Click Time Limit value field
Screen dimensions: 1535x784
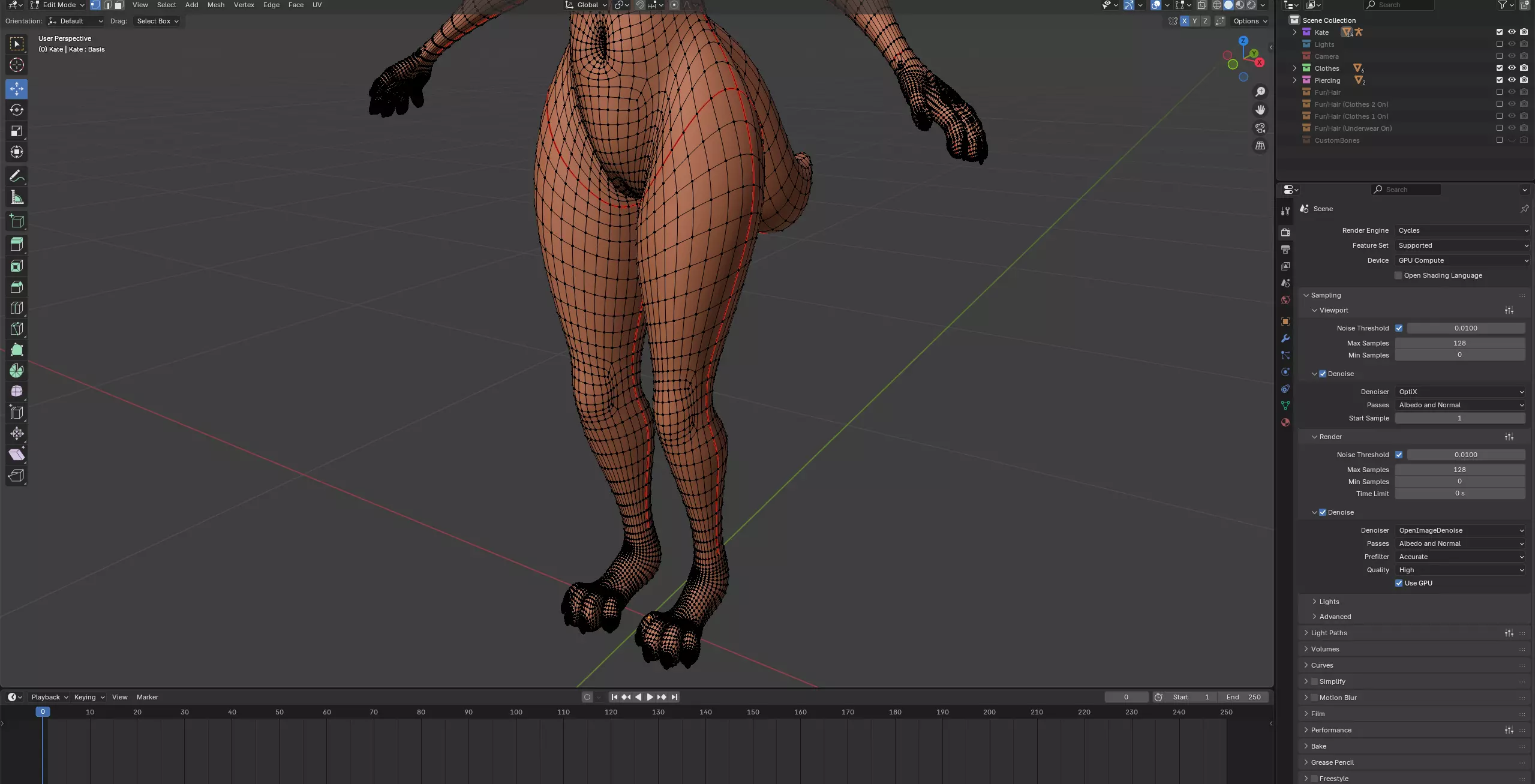click(x=1459, y=493)
